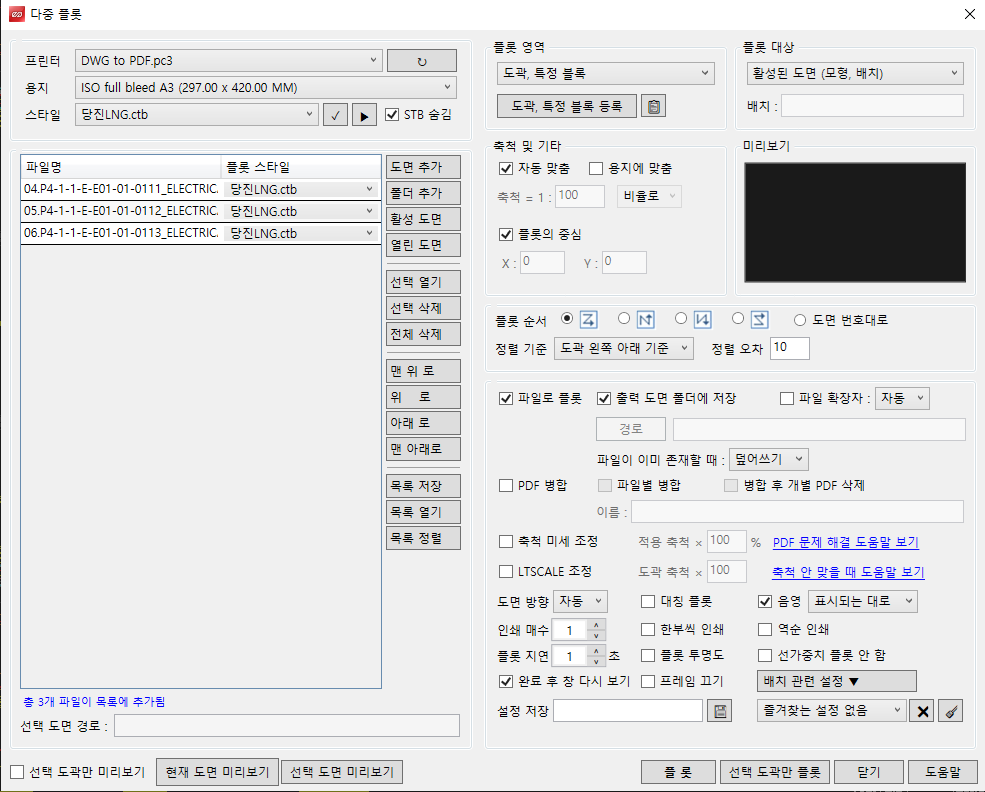
Task: Click the 선택 도곽만 플롯 button
Action: [x=775, y=773]
